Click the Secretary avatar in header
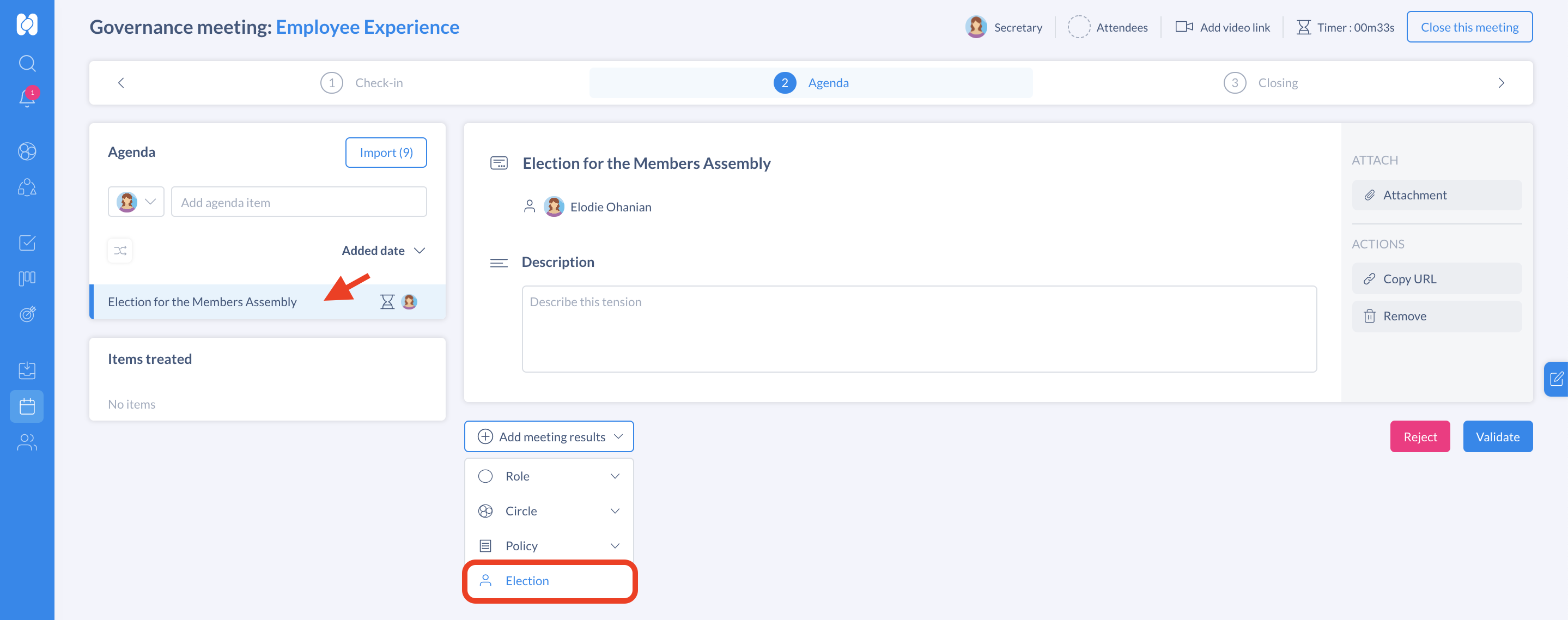 976,27
